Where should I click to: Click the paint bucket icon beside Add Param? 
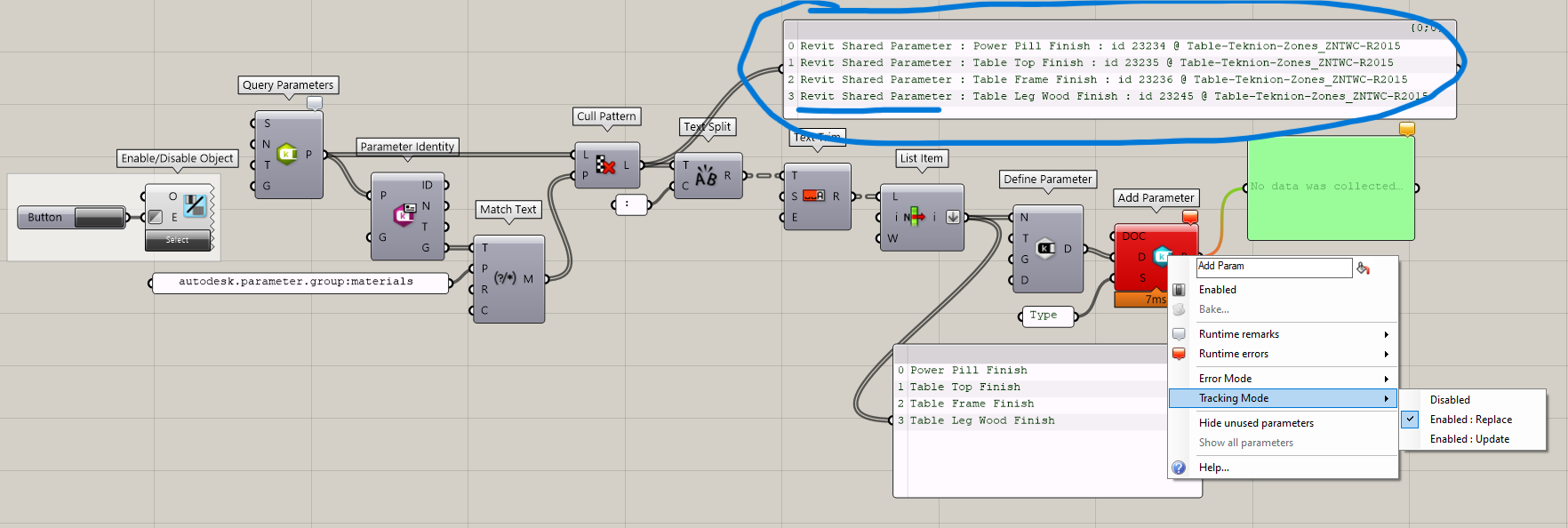[1363, 268]
